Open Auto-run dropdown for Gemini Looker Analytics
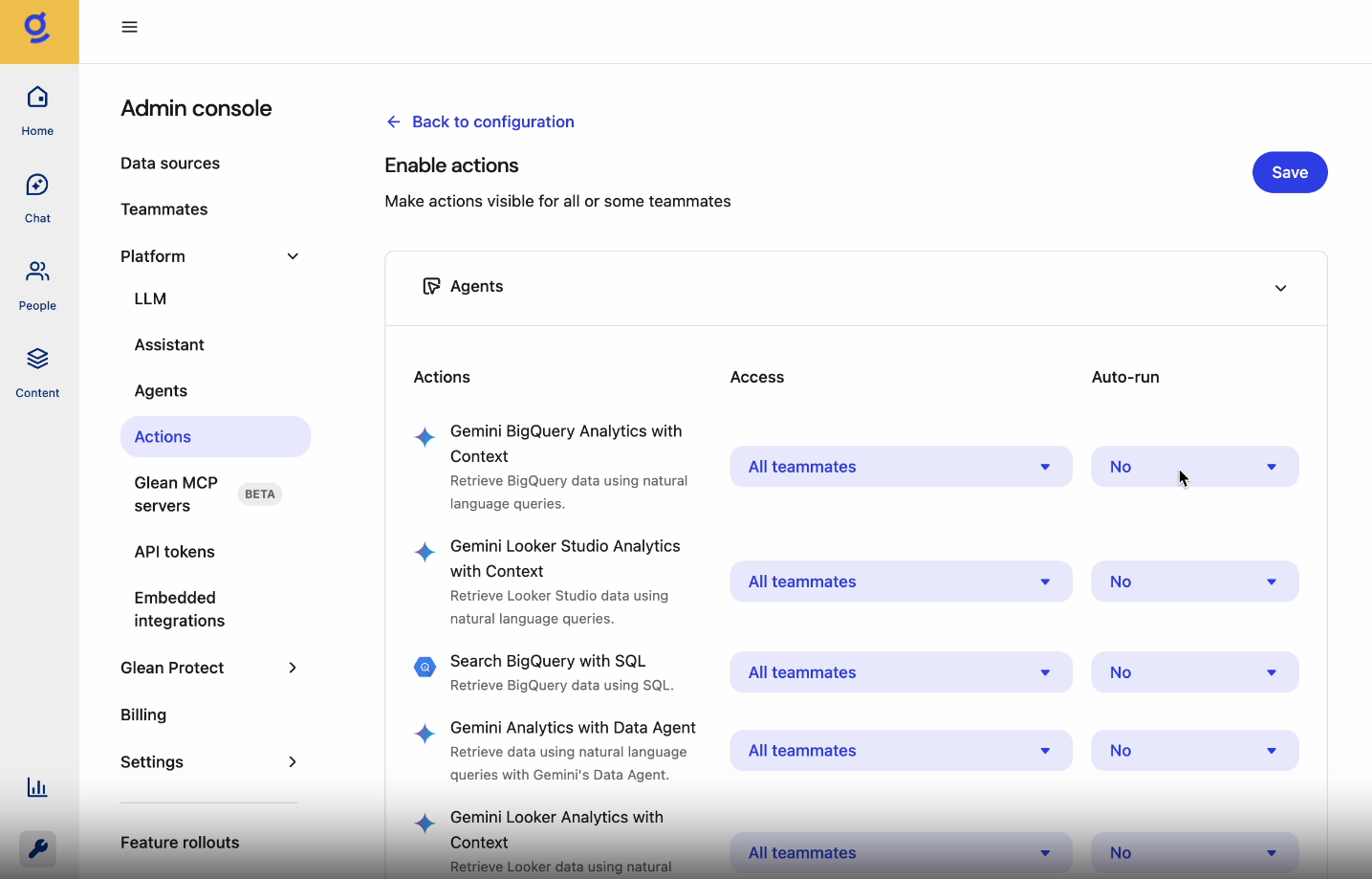The height and width of the screenshot is (879, 1372). [x=1195, y=853]
